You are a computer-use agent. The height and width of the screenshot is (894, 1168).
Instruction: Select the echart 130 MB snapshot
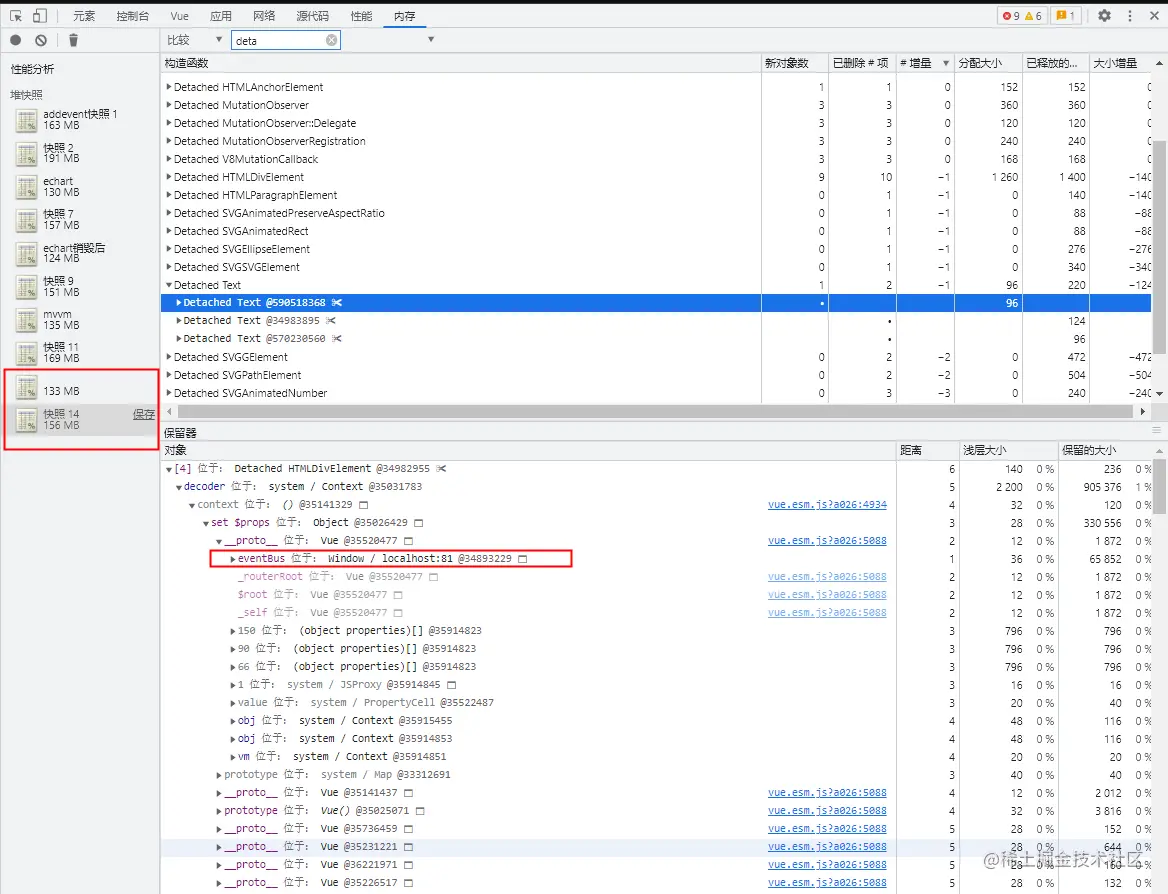coord(80,186)
